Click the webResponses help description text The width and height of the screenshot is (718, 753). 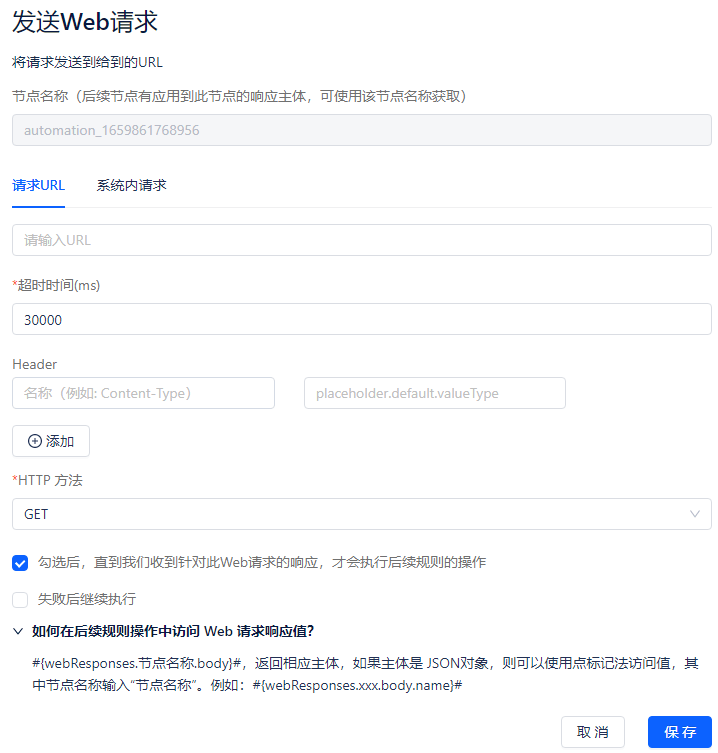click(365, 674)
